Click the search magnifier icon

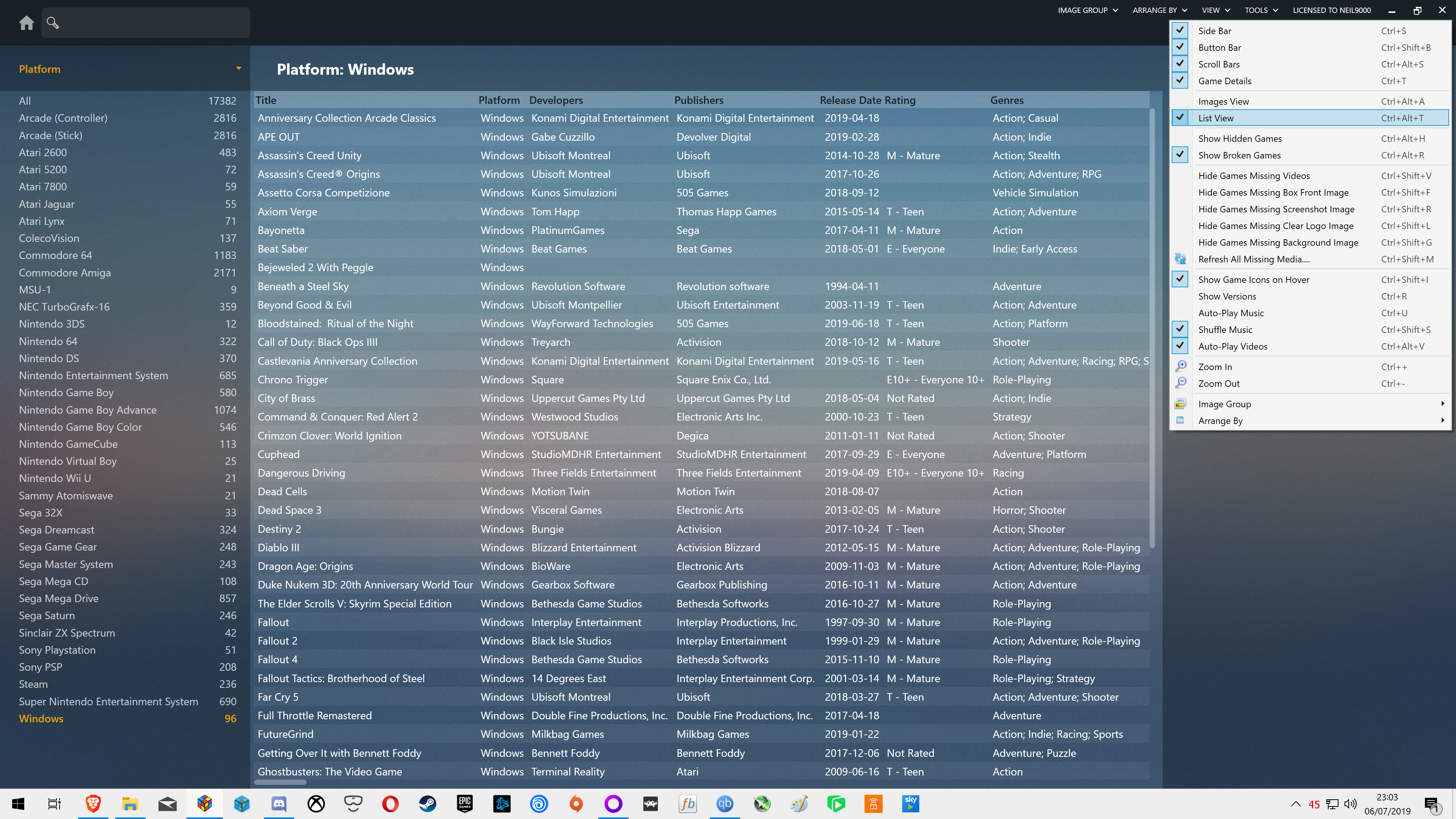pyautogui.click(x=53, y=23)
